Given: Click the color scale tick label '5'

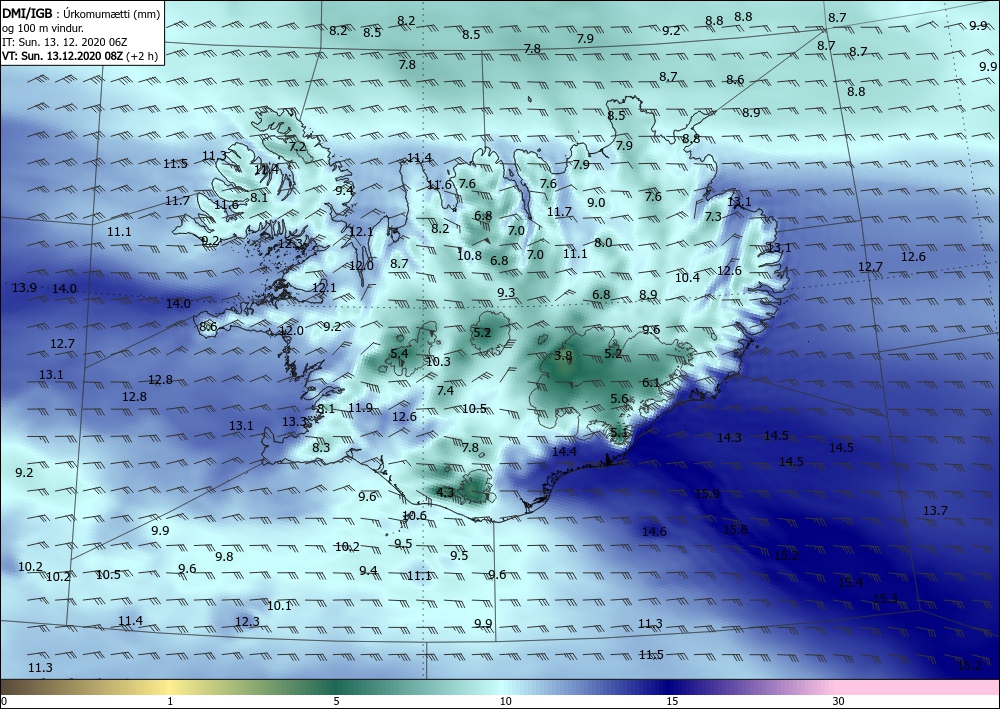Looking at the screenshot, I should [336, 701].
